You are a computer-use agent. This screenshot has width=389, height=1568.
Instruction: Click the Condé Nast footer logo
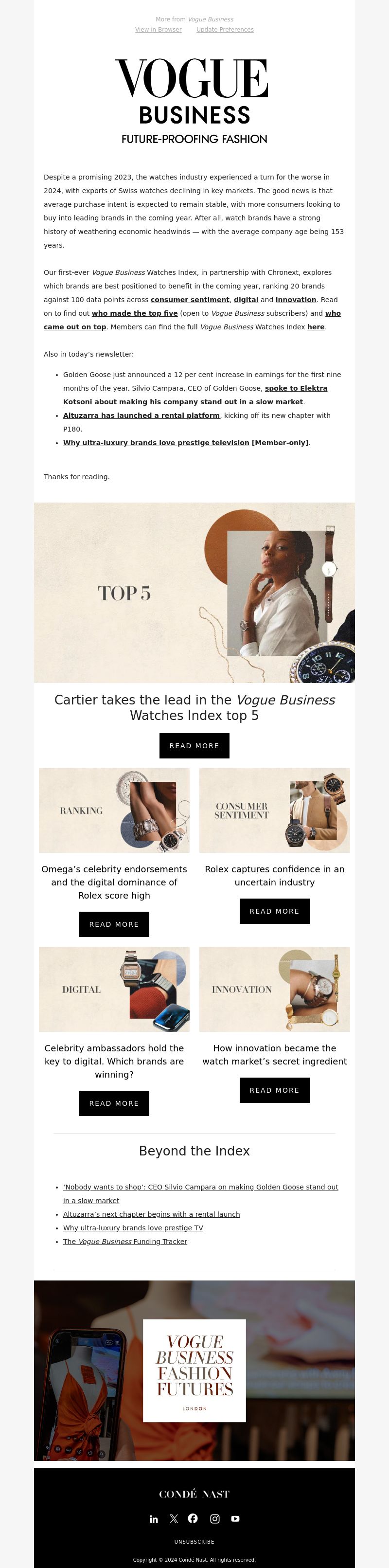pyautogui.click(x=194, y=1495)
